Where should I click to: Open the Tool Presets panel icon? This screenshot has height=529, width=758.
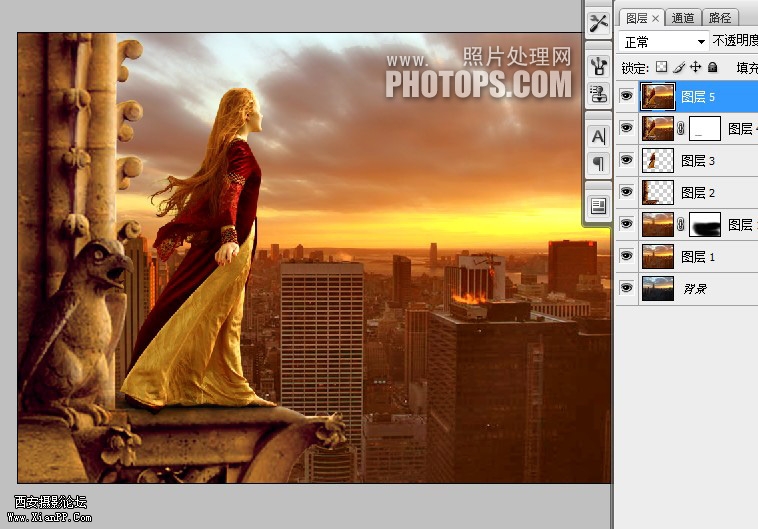(x=598, y=22)
